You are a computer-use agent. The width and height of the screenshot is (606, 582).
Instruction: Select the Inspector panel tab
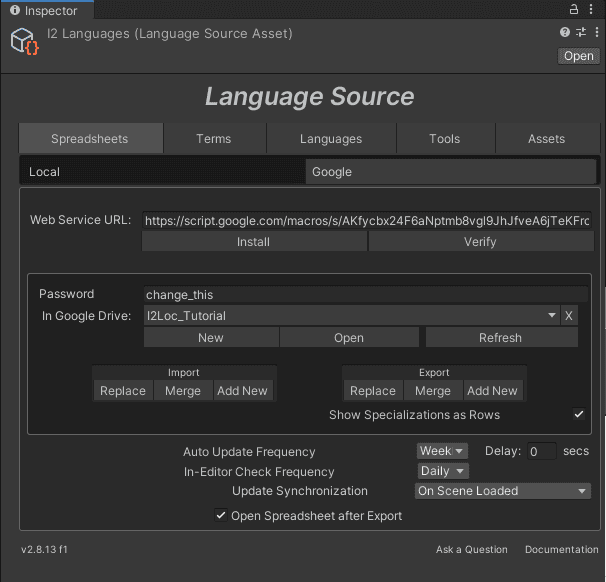click(47, 10)
